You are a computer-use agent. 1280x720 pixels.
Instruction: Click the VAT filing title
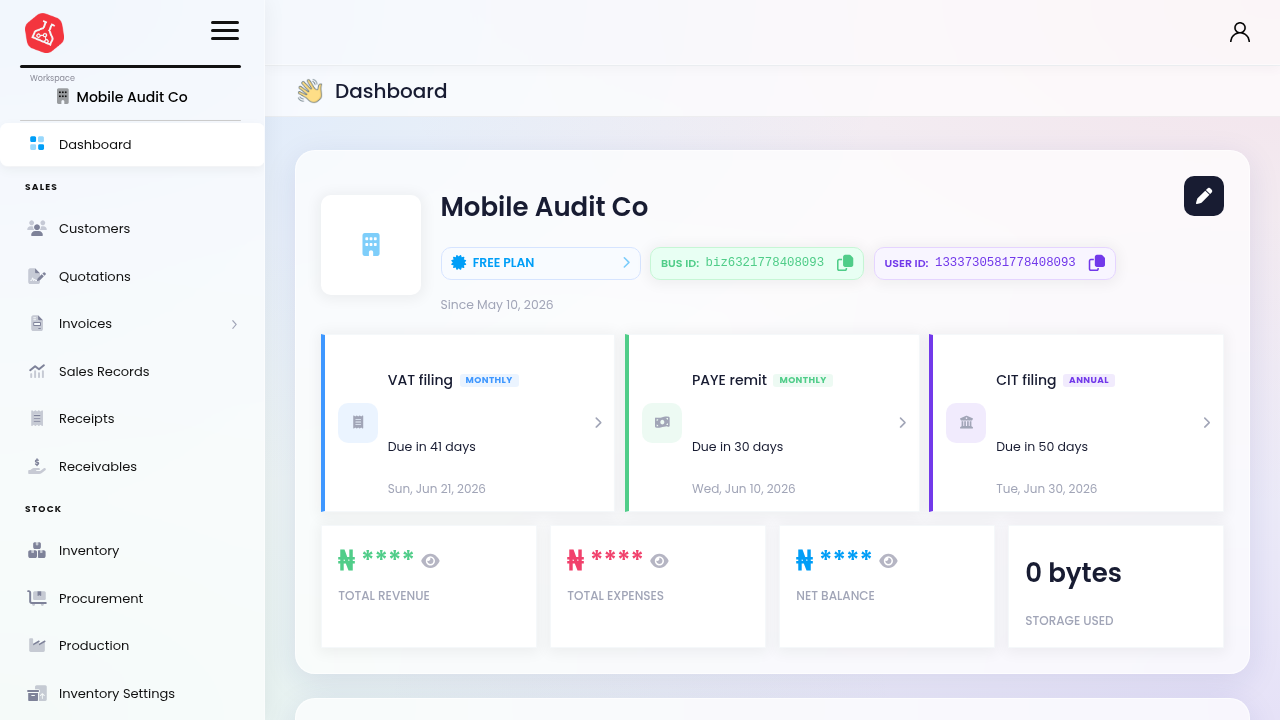420,380
